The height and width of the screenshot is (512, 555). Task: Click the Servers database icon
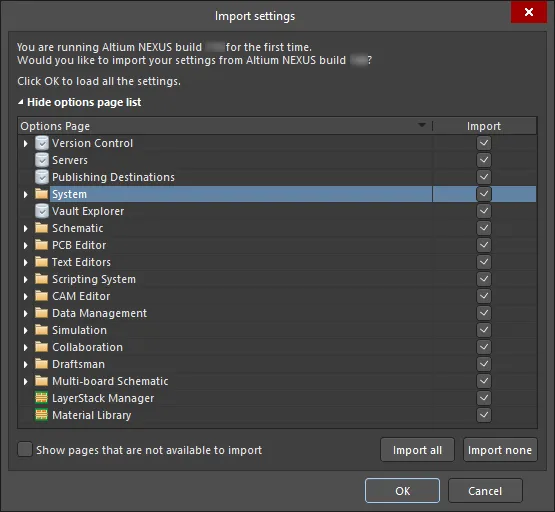pyautogui.click(x=42, y=160)
